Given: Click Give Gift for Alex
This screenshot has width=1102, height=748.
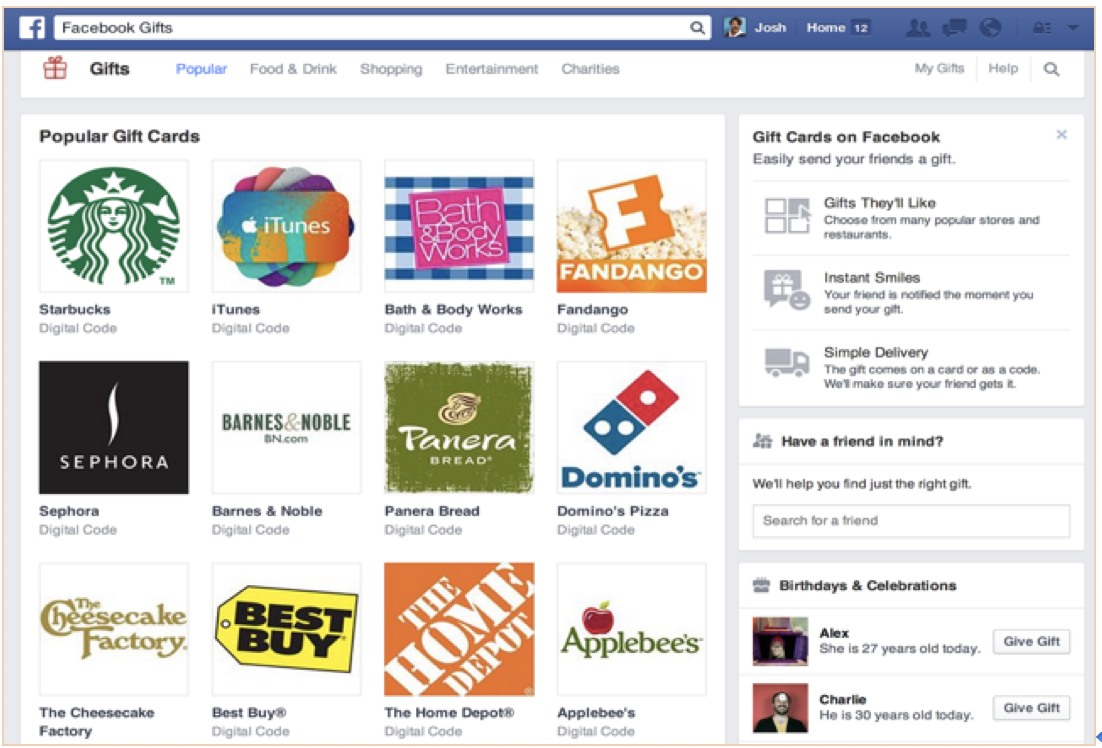Looking at the screenshot, I should pos(1031,641).
